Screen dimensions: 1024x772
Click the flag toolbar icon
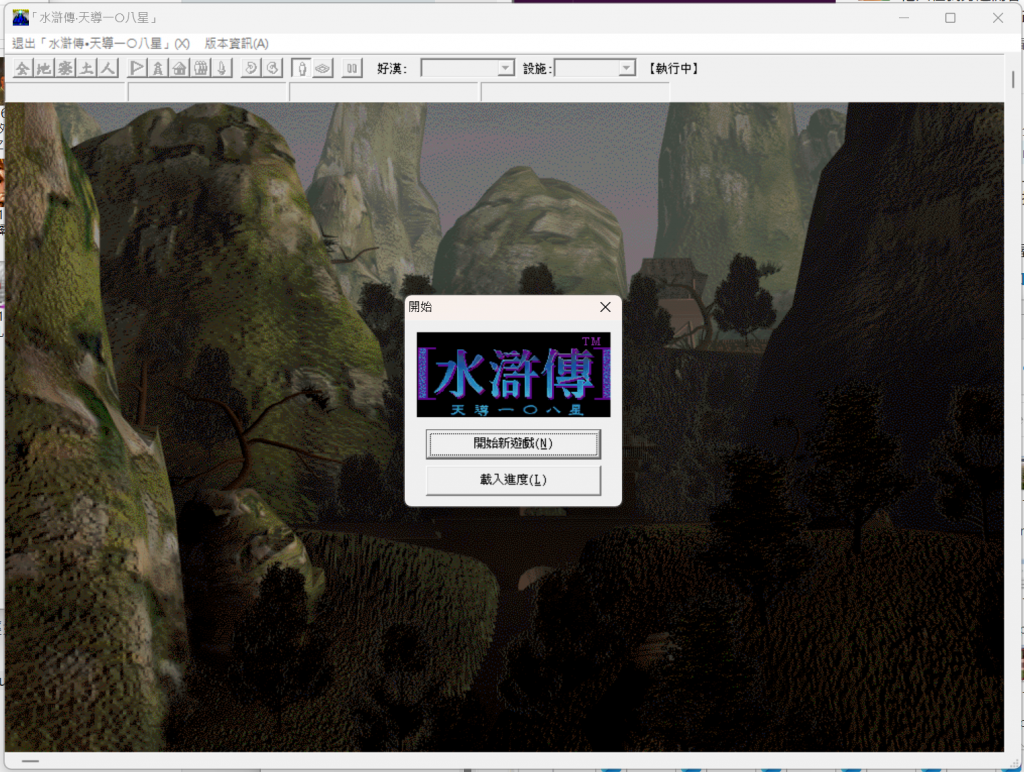point(137,68)
